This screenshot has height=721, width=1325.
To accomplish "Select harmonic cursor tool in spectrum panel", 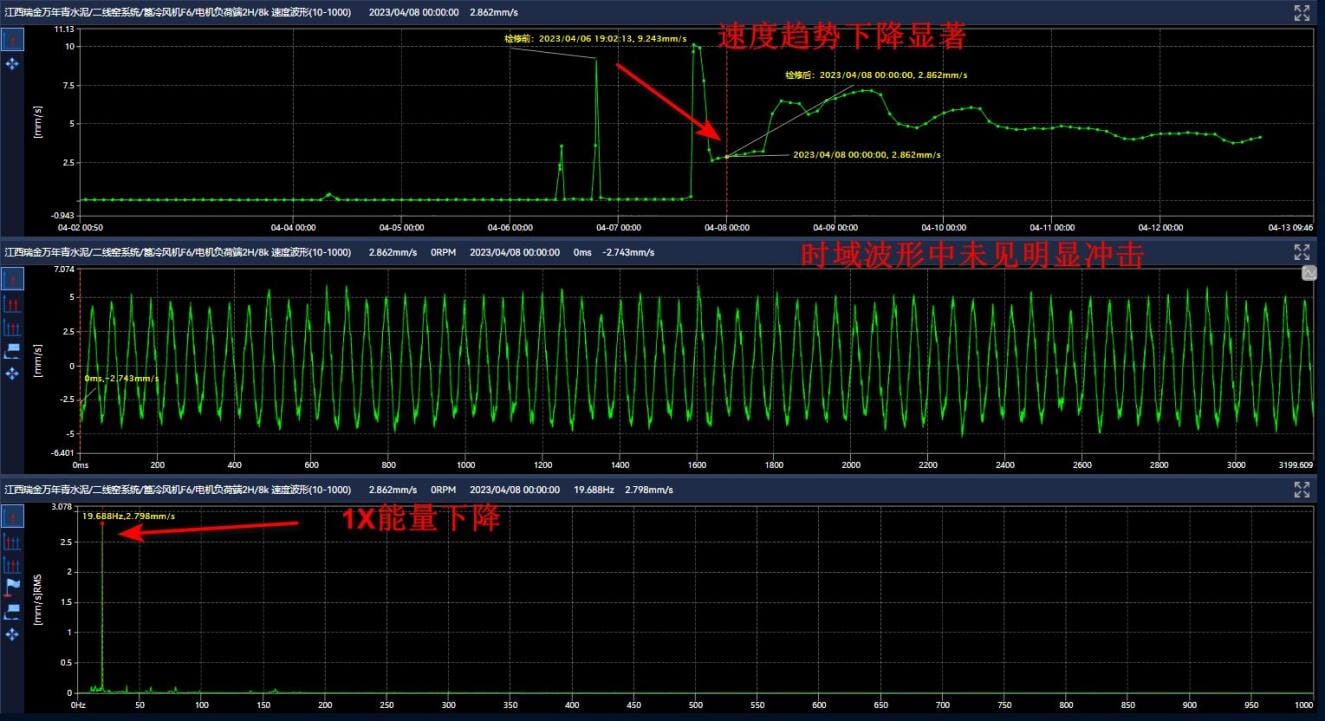I will [13, 541].
